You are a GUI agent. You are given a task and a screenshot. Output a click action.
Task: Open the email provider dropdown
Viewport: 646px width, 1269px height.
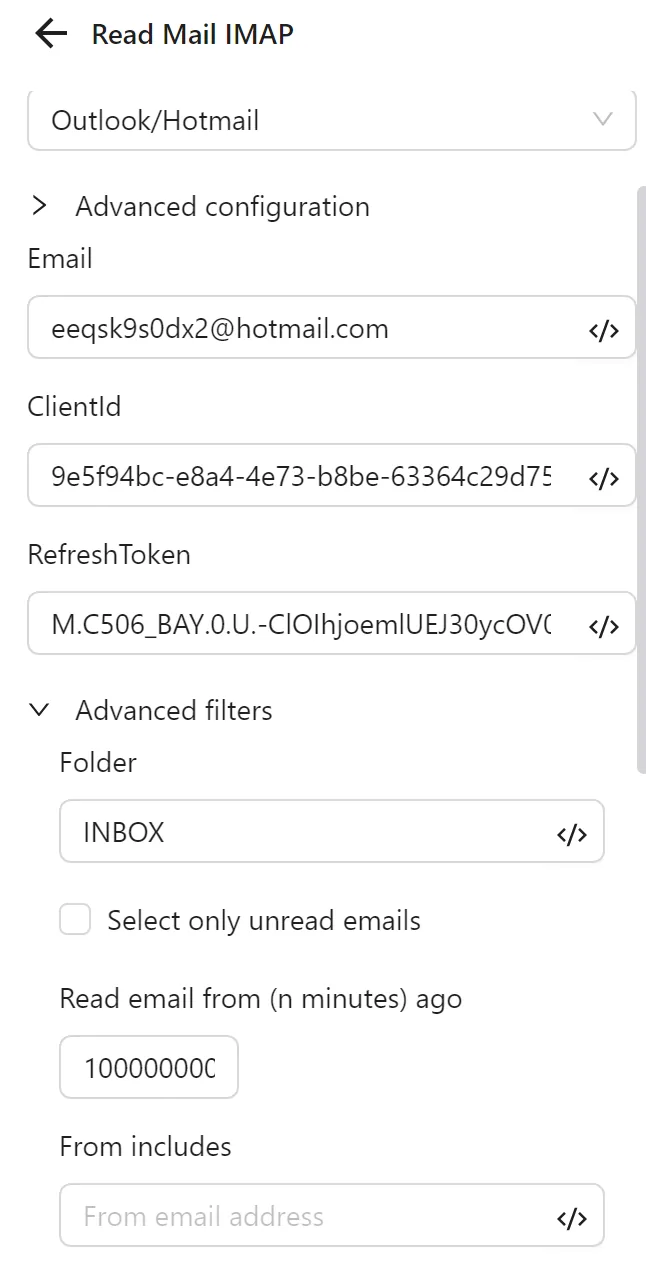pyautogui.click(x=331, y=119)
